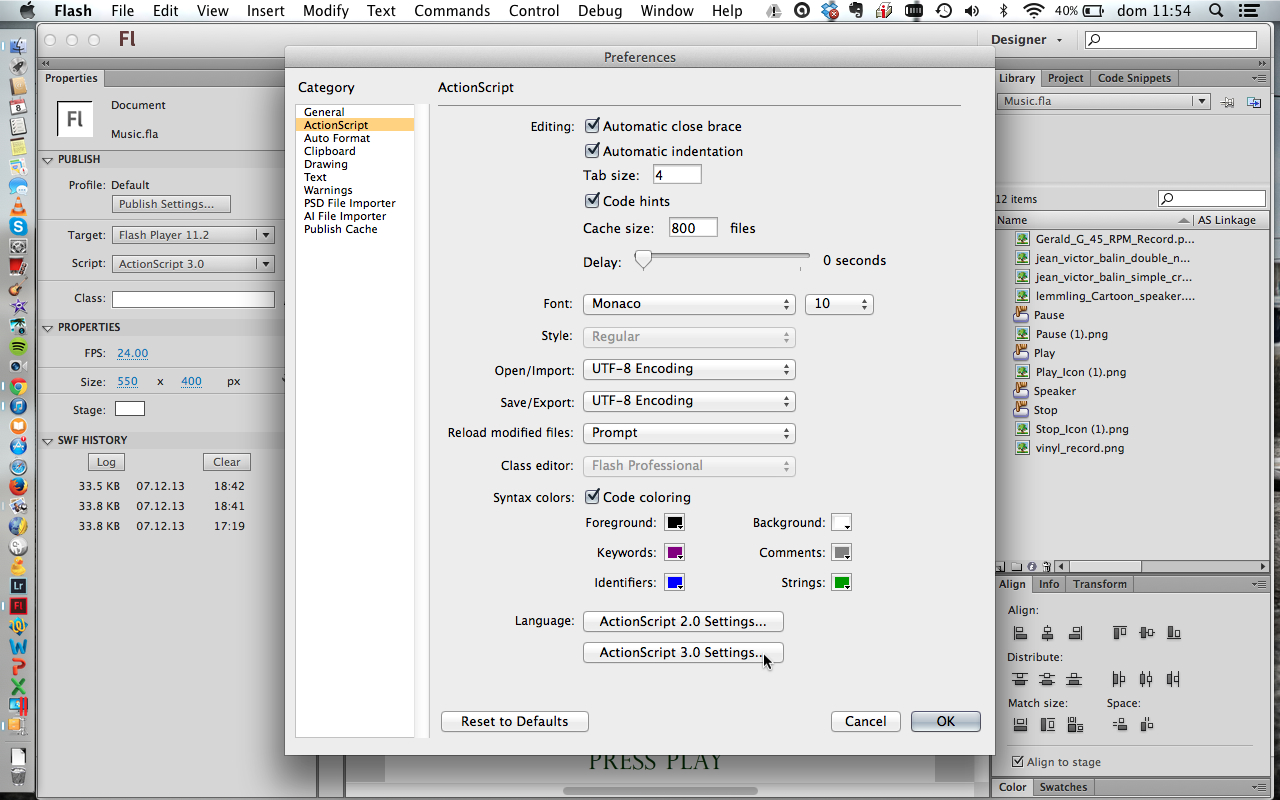This screenshot has height=800, width=1280.
Task: Open Music.fla library document dropdown
Action: coord(1105,102)
